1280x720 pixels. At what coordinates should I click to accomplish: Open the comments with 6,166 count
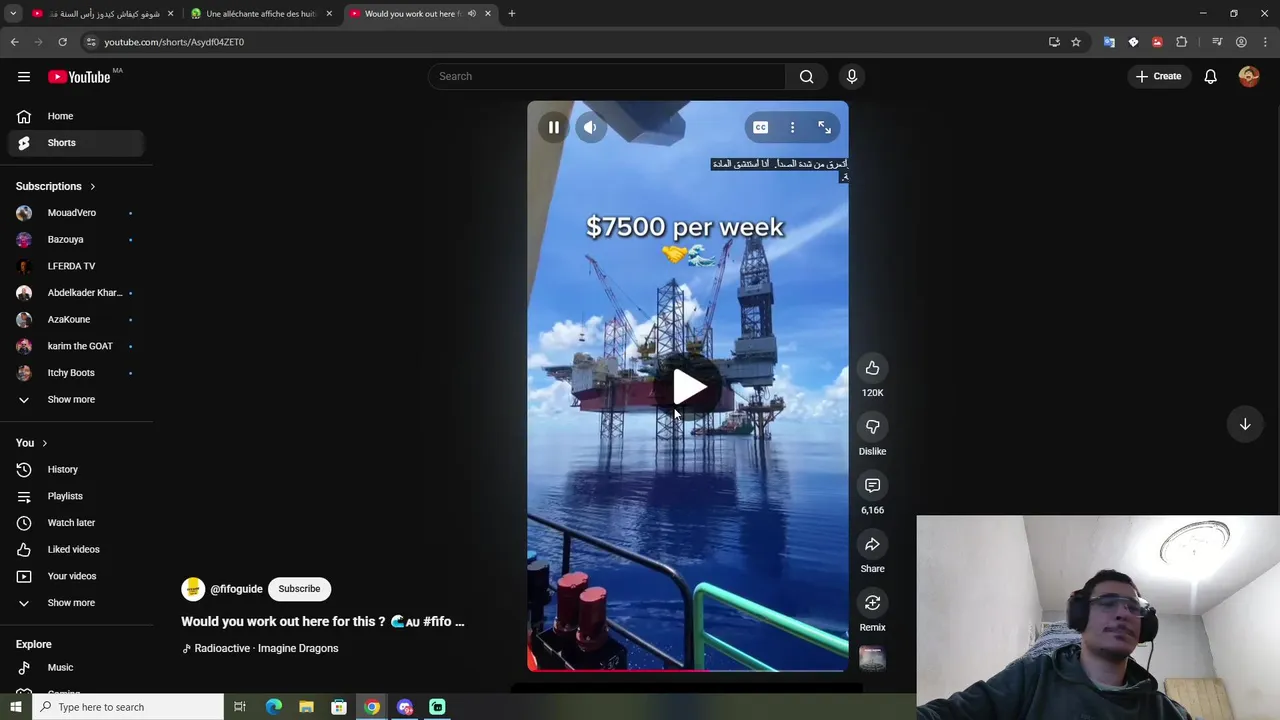click(872, 485)
